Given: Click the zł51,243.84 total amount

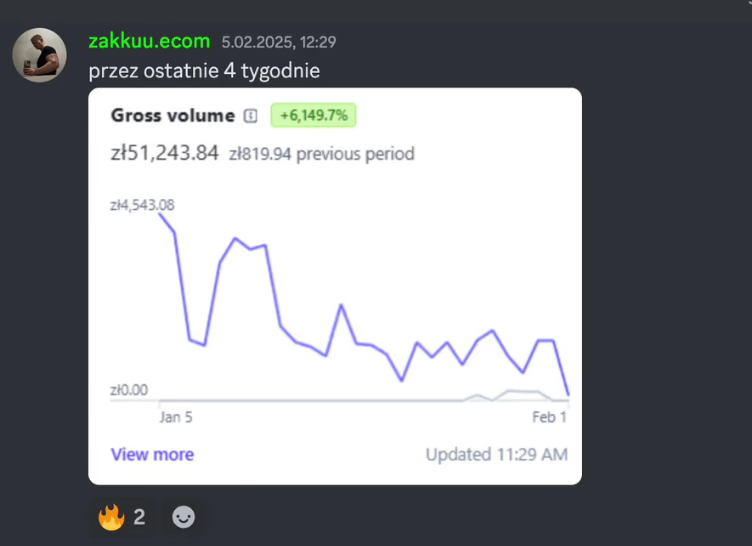Looking at the screenshot, I should tap(164, 153).
